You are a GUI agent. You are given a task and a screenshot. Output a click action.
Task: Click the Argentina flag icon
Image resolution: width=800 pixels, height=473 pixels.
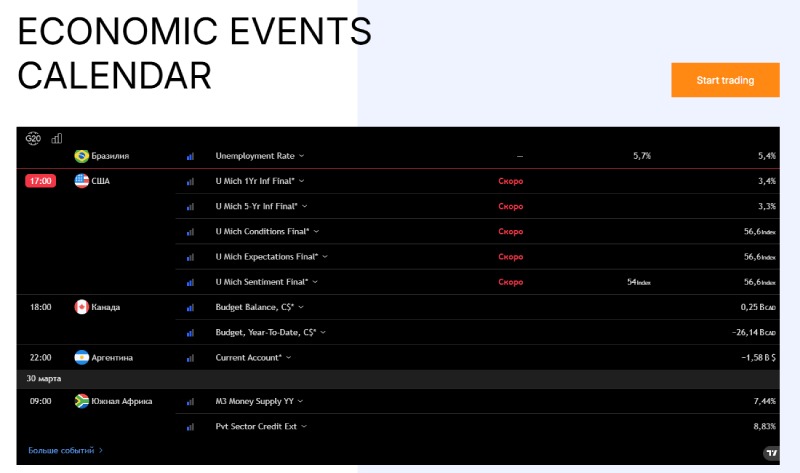coord(82,357)
